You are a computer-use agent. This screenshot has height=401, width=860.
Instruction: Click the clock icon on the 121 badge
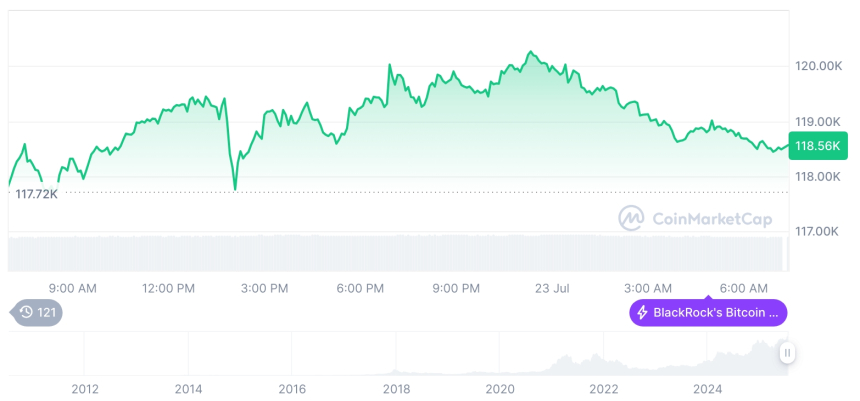point(27,313)
